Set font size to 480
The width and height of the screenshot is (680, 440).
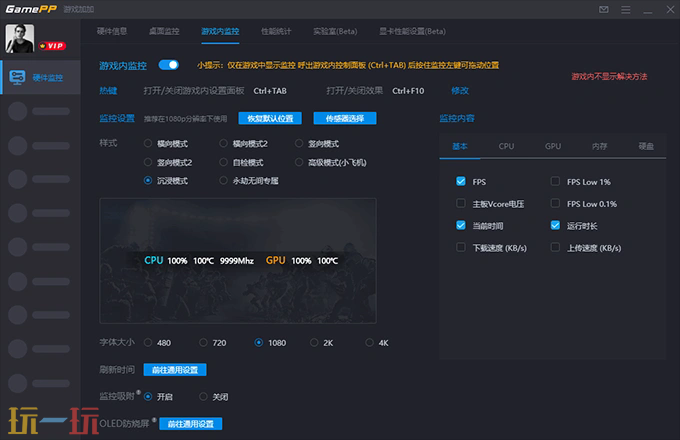pos(148,342)
